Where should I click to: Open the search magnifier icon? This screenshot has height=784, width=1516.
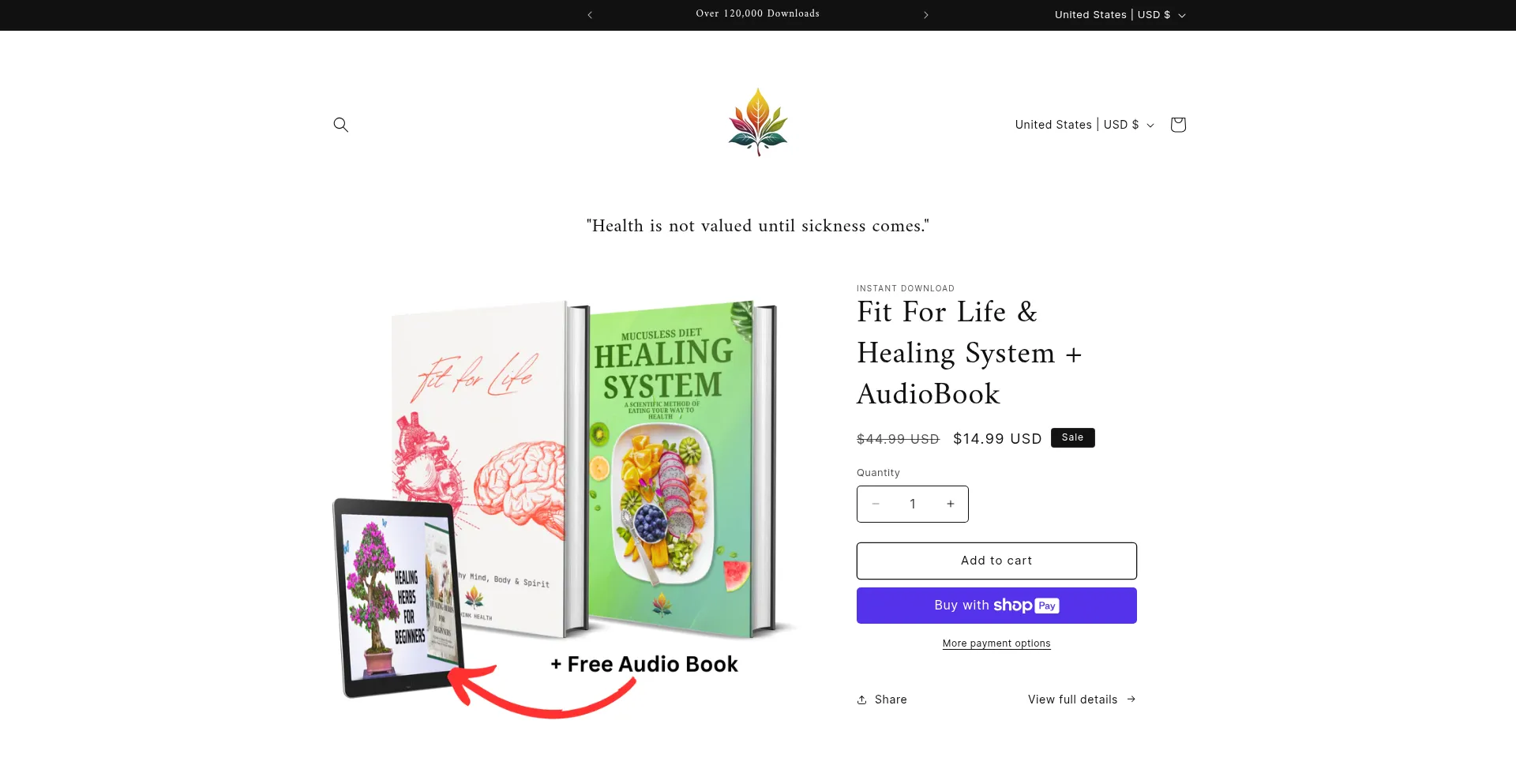point(340,125)
